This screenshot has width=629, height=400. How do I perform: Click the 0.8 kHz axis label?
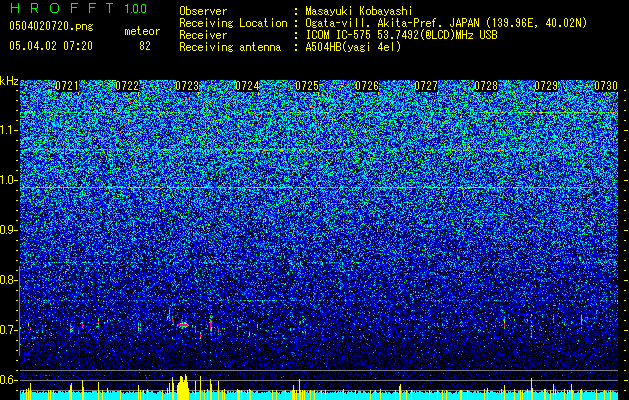8,280
